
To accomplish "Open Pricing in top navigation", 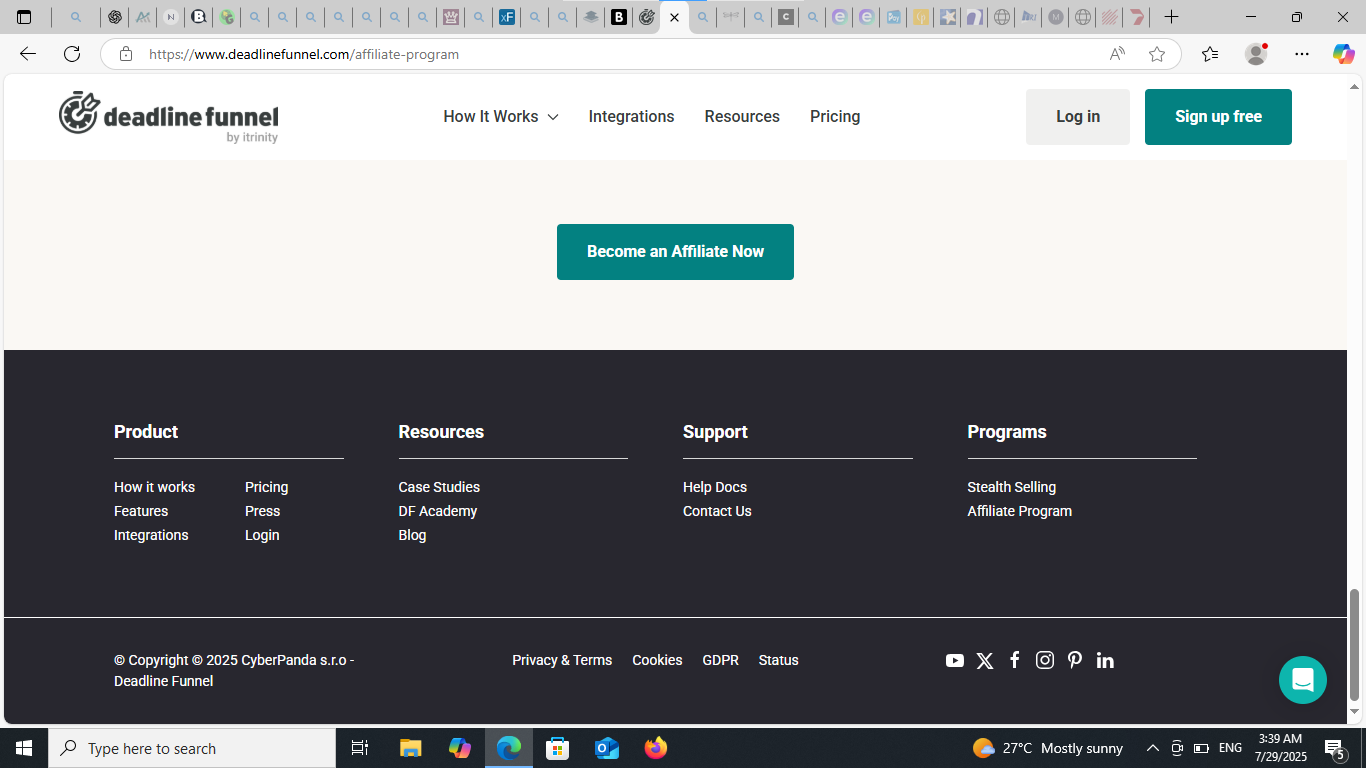I will click(835, 117).
